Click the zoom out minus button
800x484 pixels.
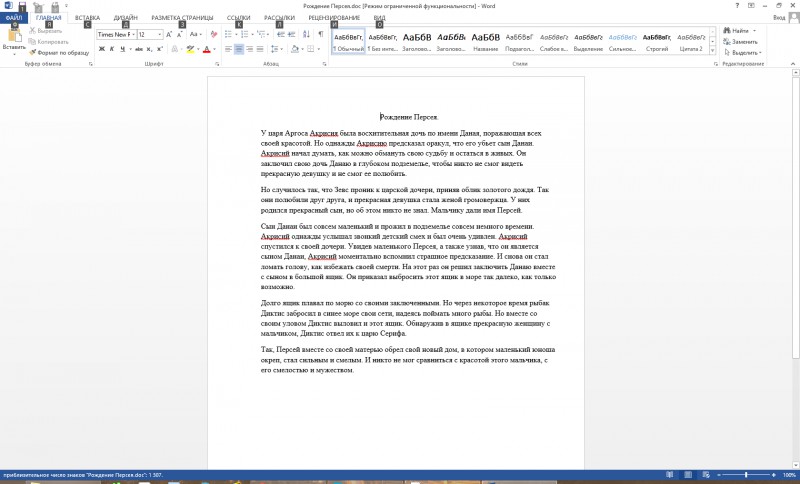pyautogui.click(x=719, y=475)
